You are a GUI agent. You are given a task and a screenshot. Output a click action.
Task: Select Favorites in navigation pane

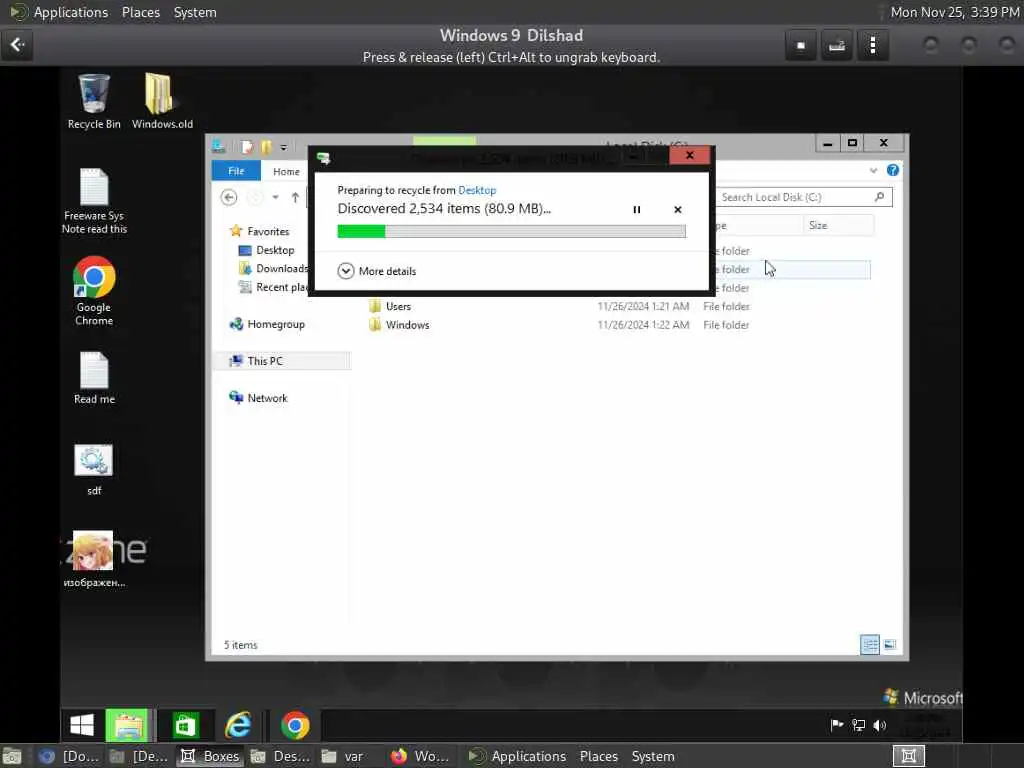pos(260,231)
